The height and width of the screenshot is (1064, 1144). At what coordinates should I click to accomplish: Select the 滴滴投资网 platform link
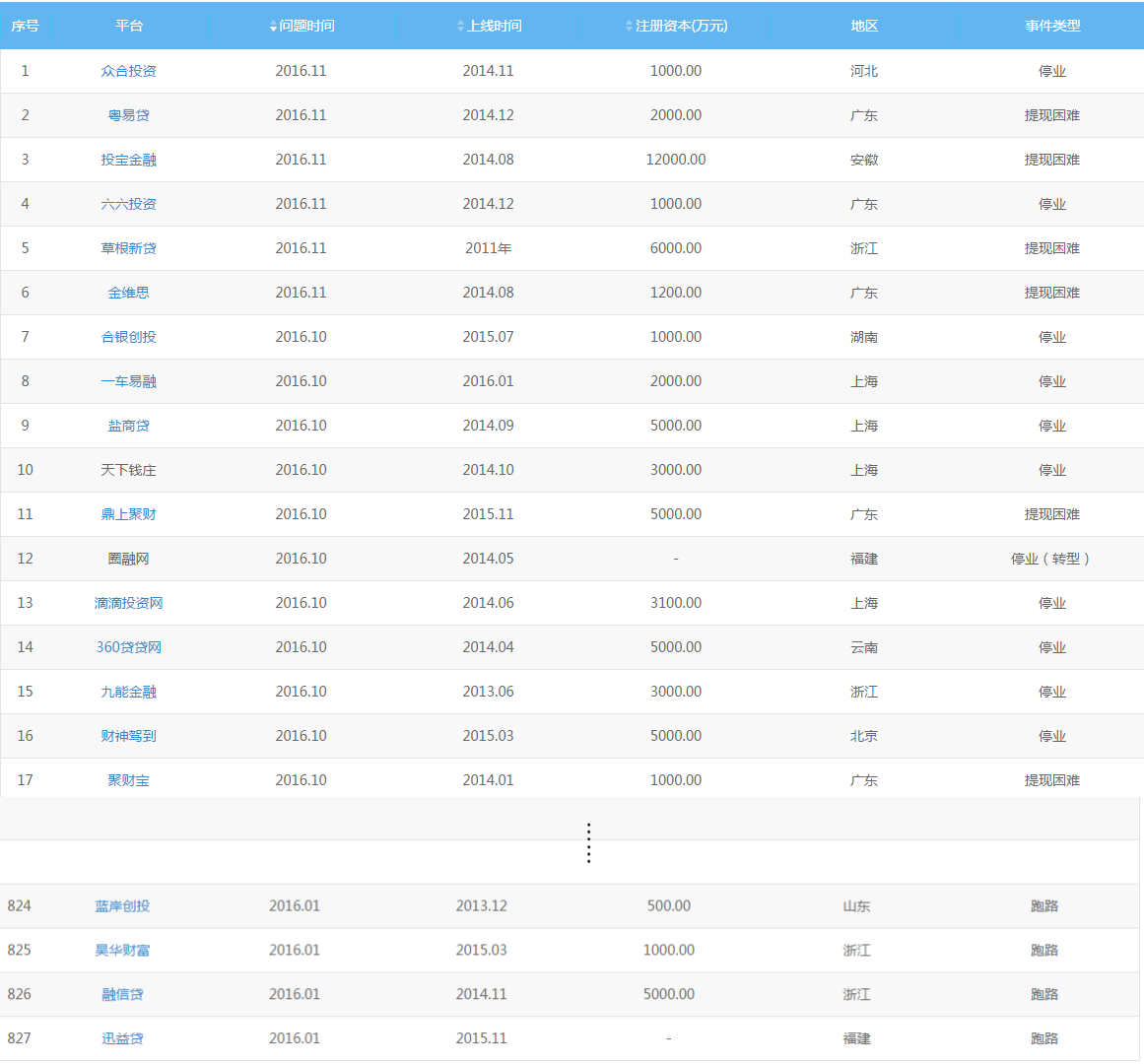(128, 603)
